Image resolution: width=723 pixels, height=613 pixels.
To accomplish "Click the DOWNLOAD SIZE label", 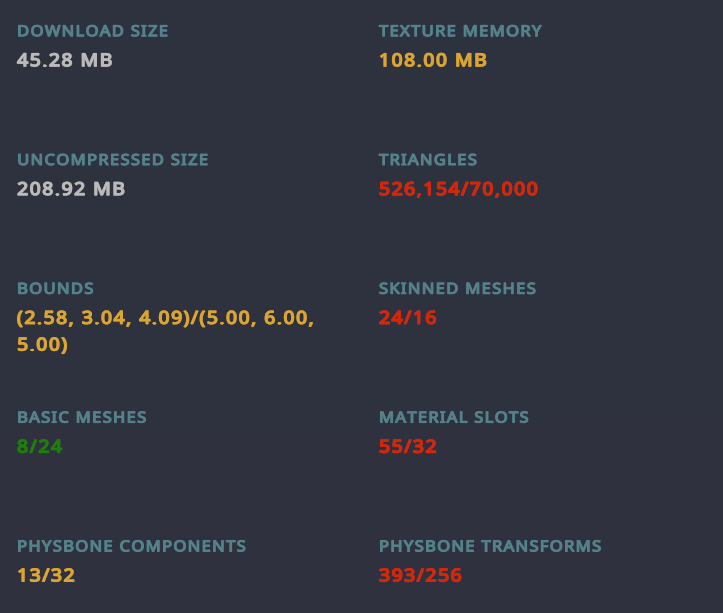I will pyautogui.click(x=93, y=31).
